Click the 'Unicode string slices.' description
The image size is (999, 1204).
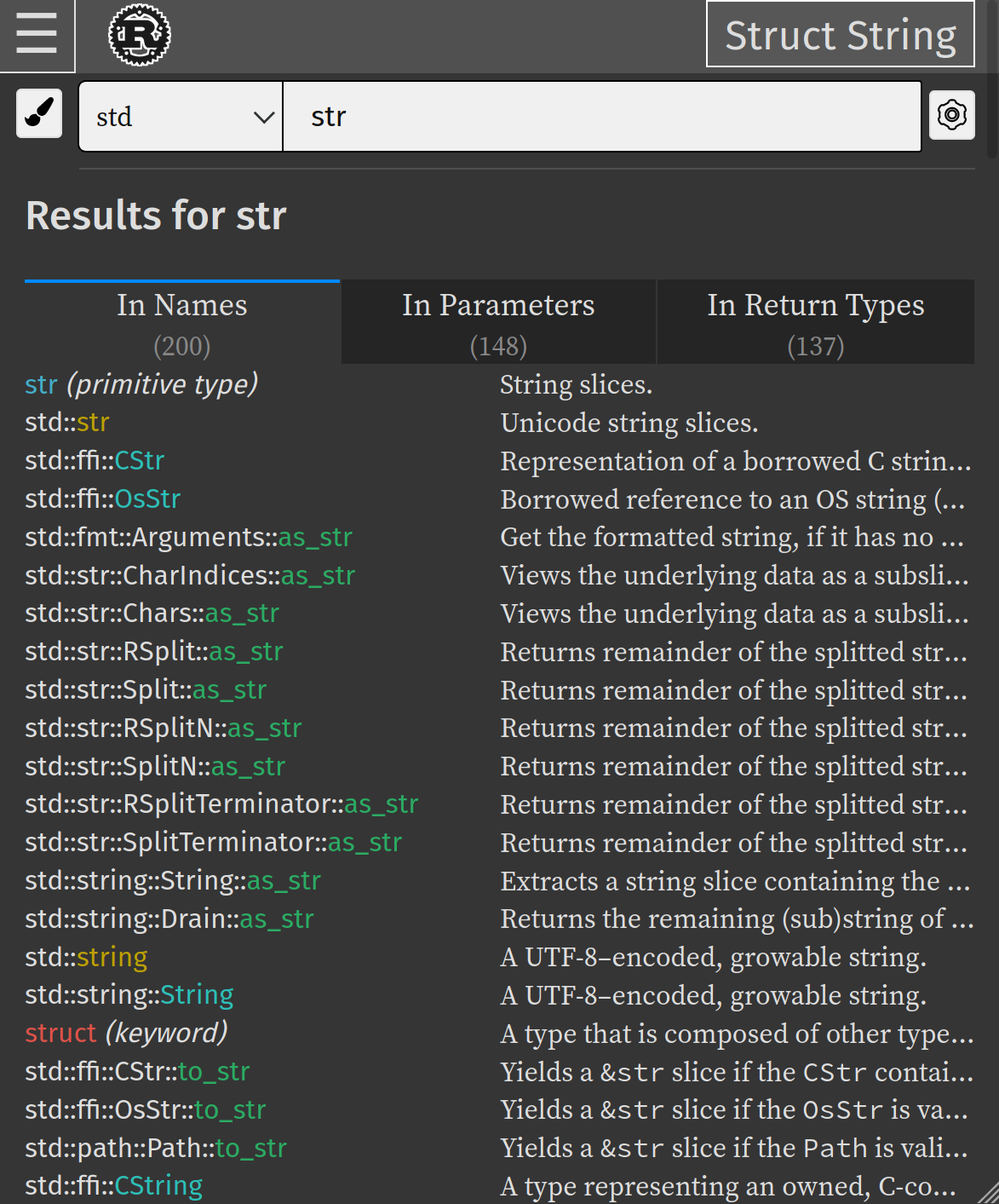(629, 423)
